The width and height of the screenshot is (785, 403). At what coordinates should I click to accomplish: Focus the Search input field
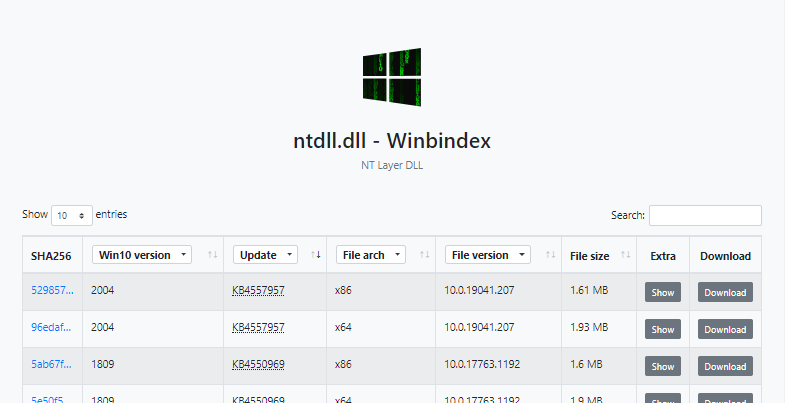(x=705, y=215)
